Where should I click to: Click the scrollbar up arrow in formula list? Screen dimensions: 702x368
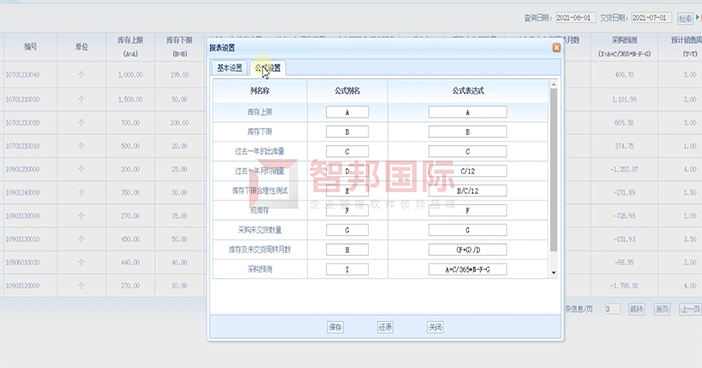pos(554,84)
